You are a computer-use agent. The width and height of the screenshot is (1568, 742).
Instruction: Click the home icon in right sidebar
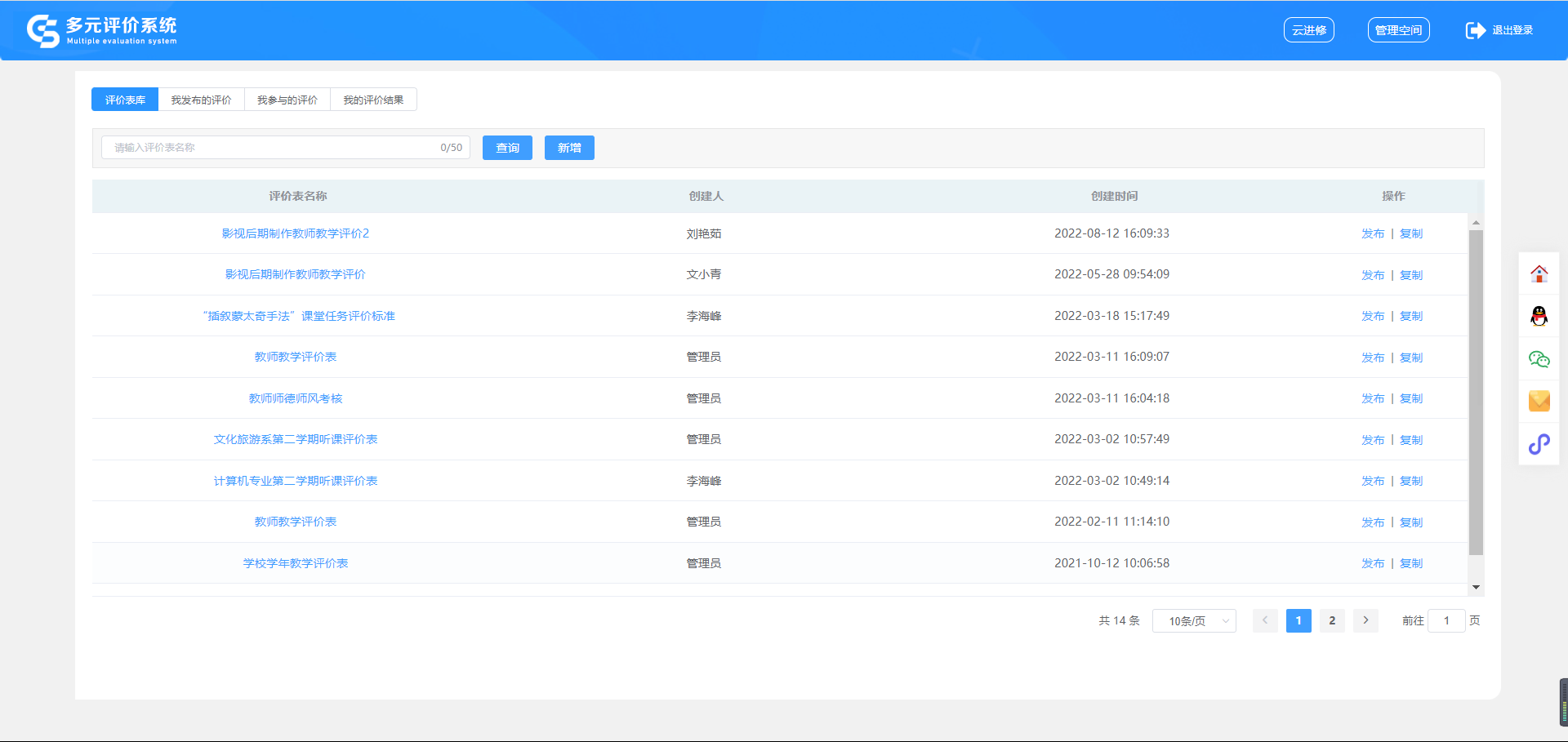[x=1539, y=274]
